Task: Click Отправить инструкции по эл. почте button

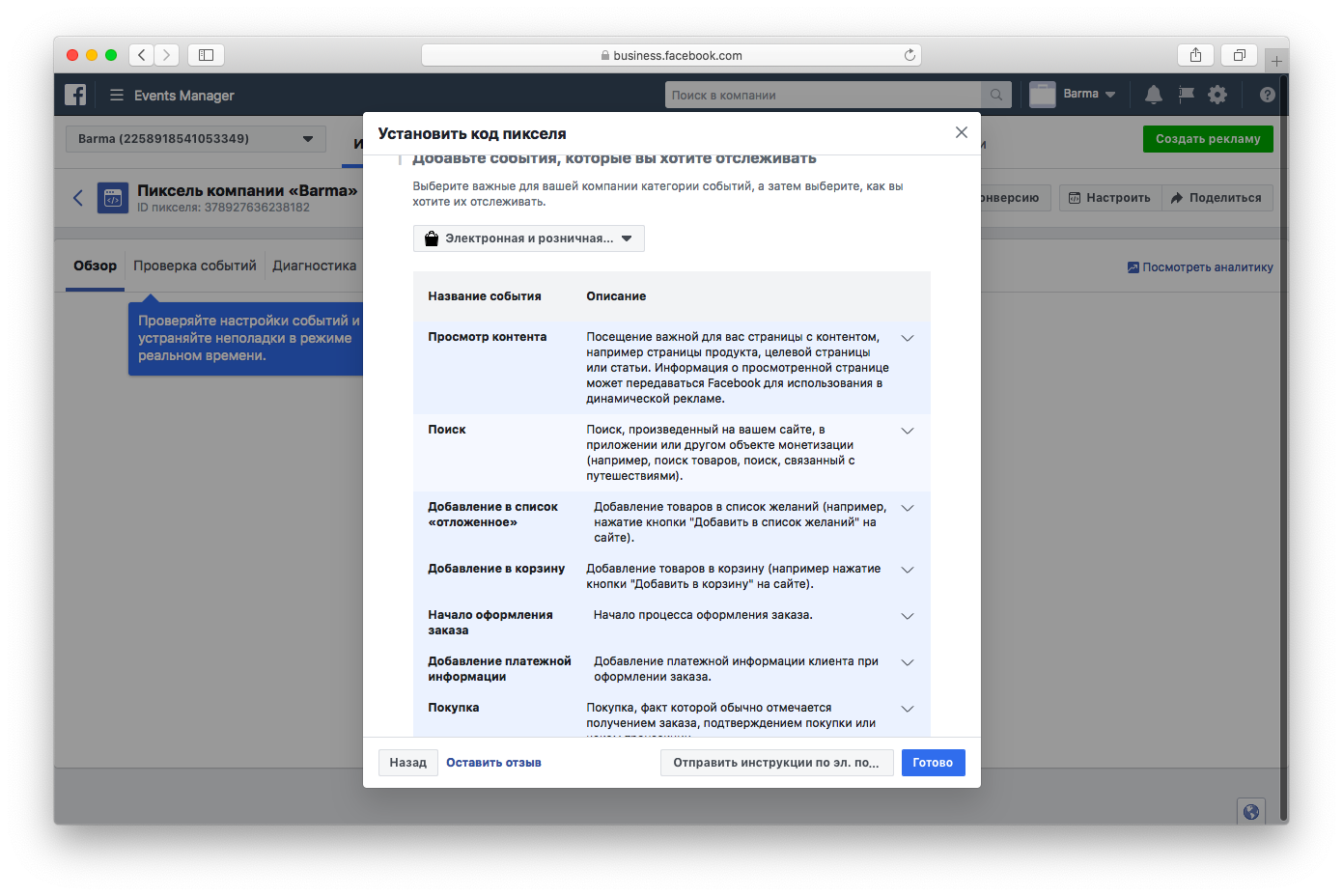Action: click(x=776, y=763)
